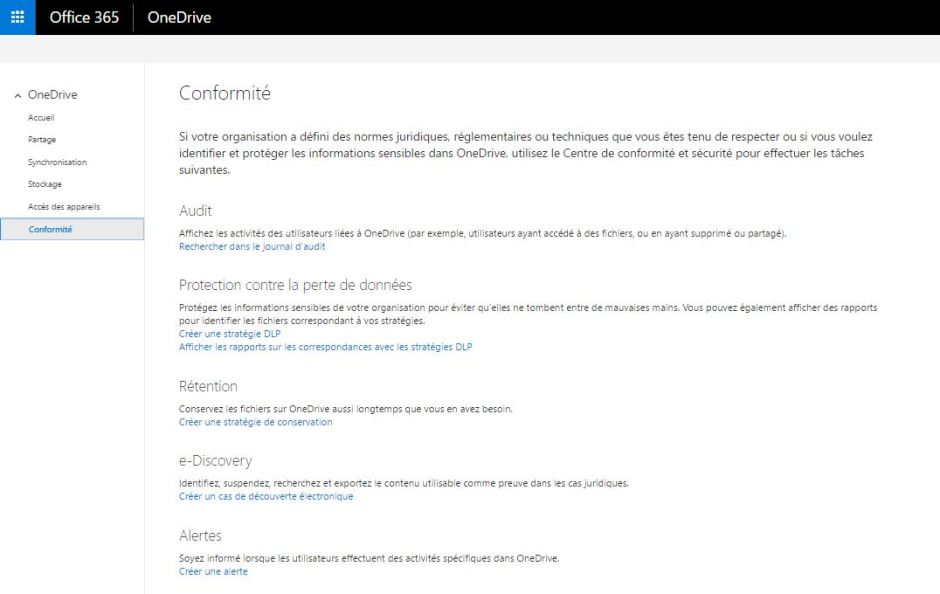Screen dimensions: 940x594
Task: Open the Office 365 app launcher grid
Action: pyautogui.click(x=17, y=17)
